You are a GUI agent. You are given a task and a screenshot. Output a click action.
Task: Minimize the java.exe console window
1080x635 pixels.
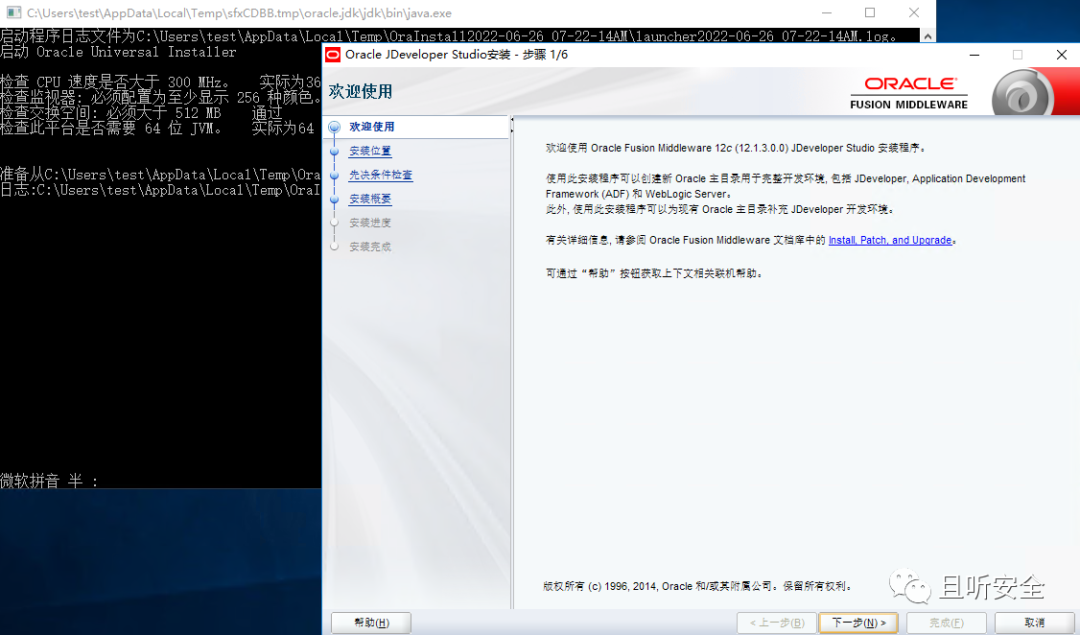[x=827, y=13]
